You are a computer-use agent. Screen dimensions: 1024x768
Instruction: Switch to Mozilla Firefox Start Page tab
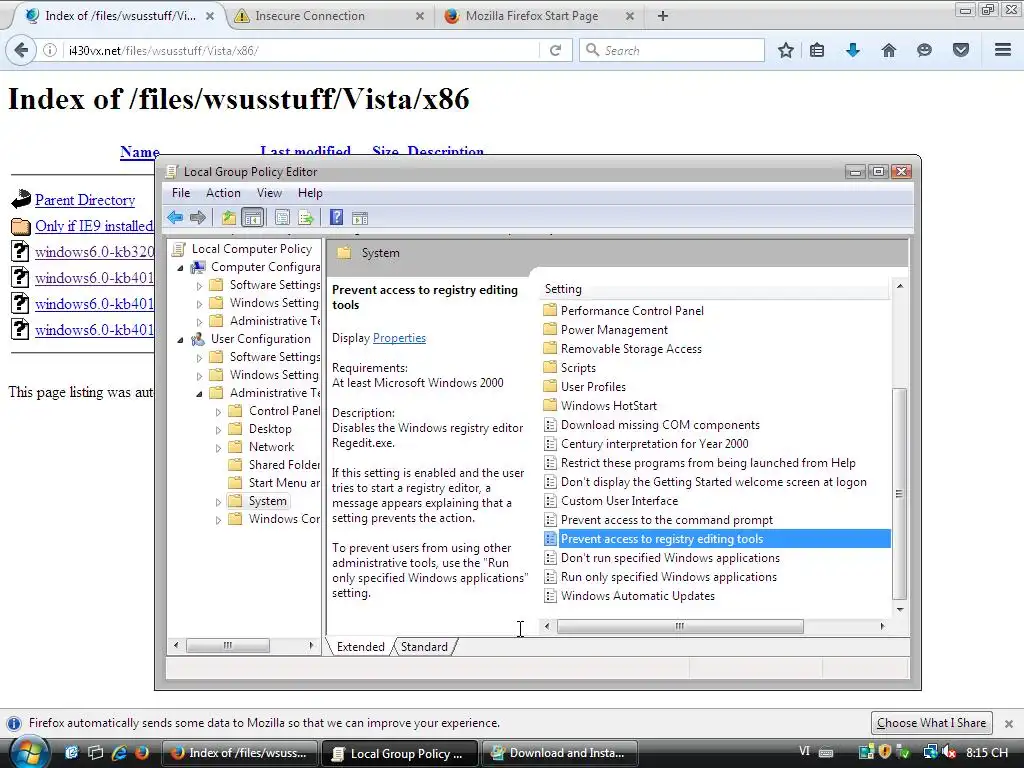[539, 16]
